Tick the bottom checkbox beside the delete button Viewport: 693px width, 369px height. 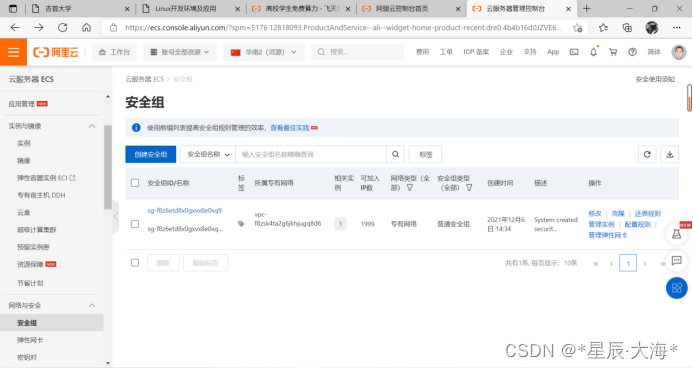[x=135, y=263]
